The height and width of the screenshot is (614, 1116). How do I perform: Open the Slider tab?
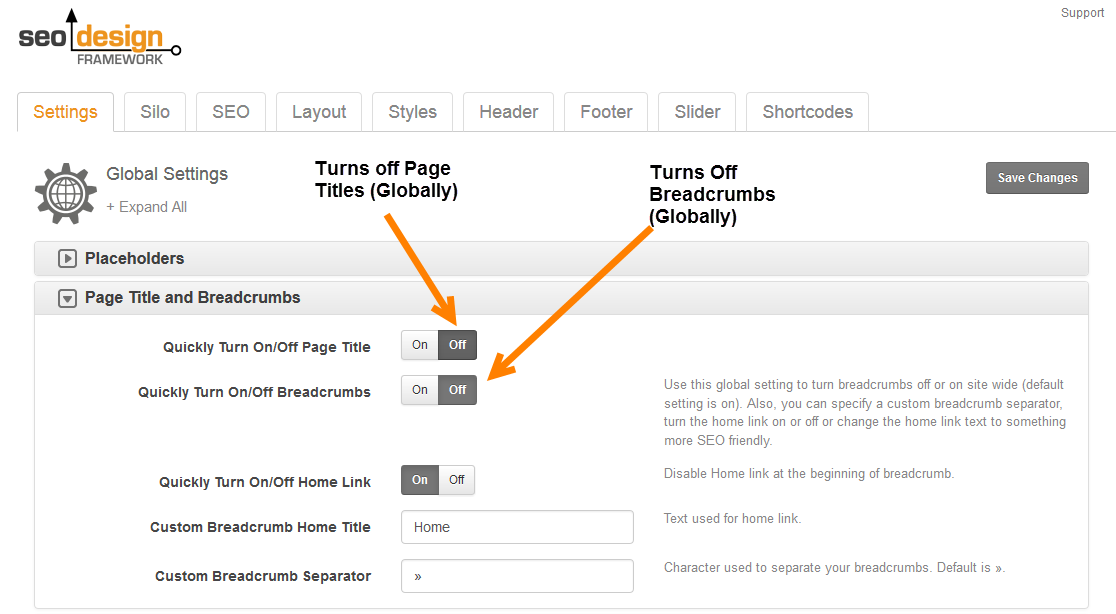[x=697, y=112]
